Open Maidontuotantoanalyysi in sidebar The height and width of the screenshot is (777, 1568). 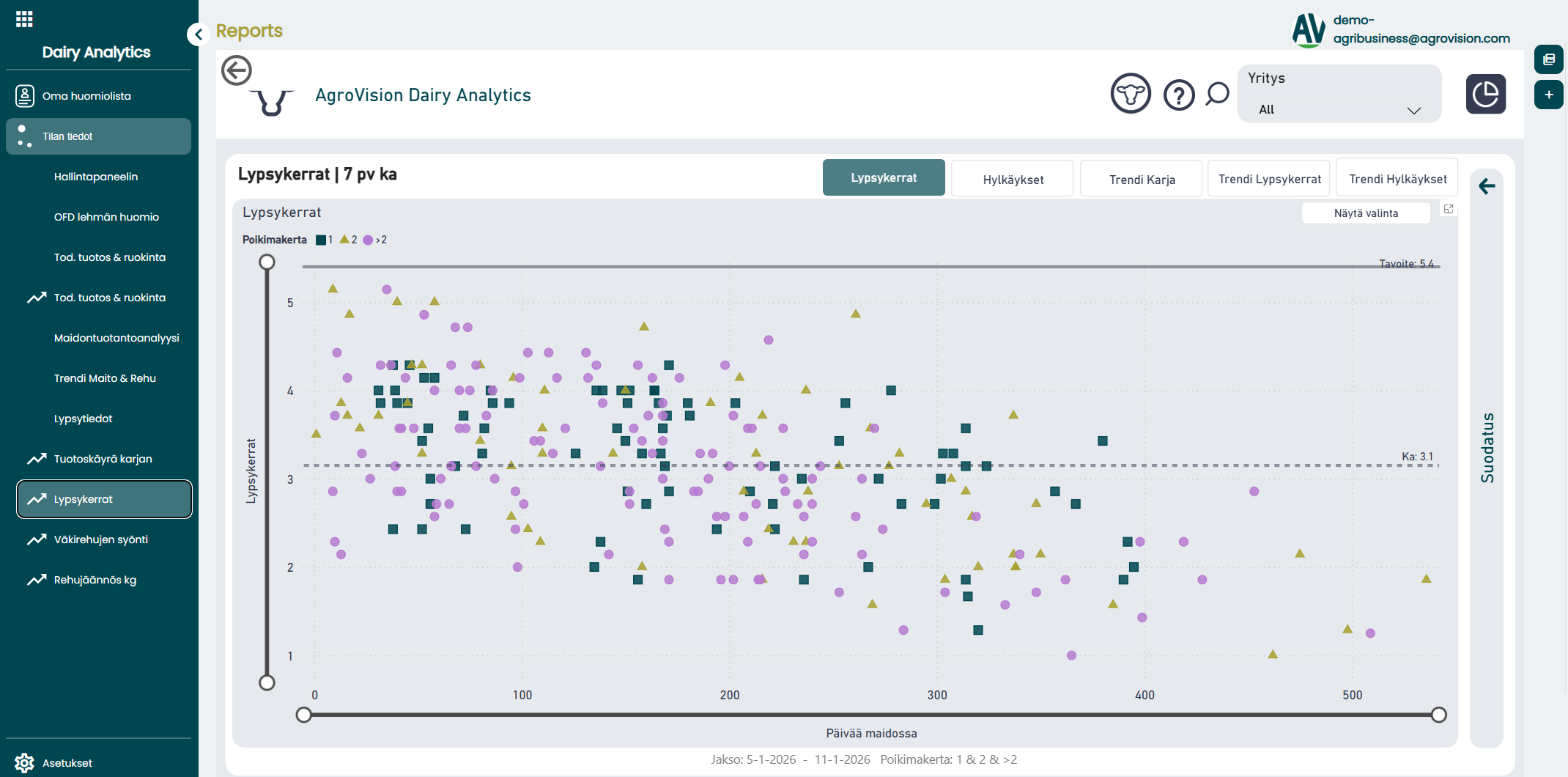pyautogui.click(x=117, y=338)
